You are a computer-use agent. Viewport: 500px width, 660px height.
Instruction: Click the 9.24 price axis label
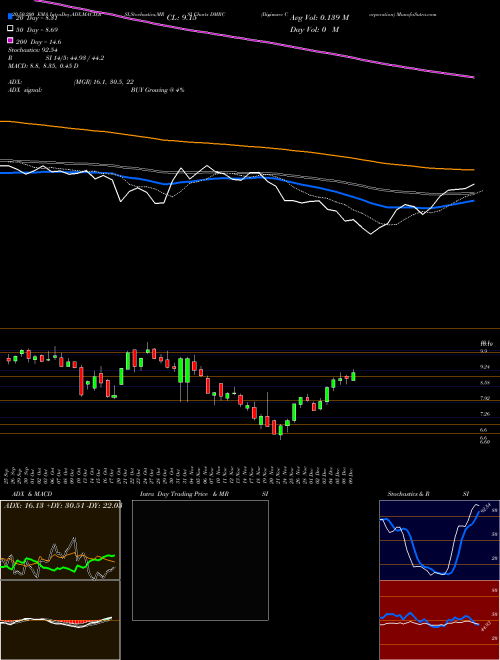pyautogui.click(x=484, y=367)
